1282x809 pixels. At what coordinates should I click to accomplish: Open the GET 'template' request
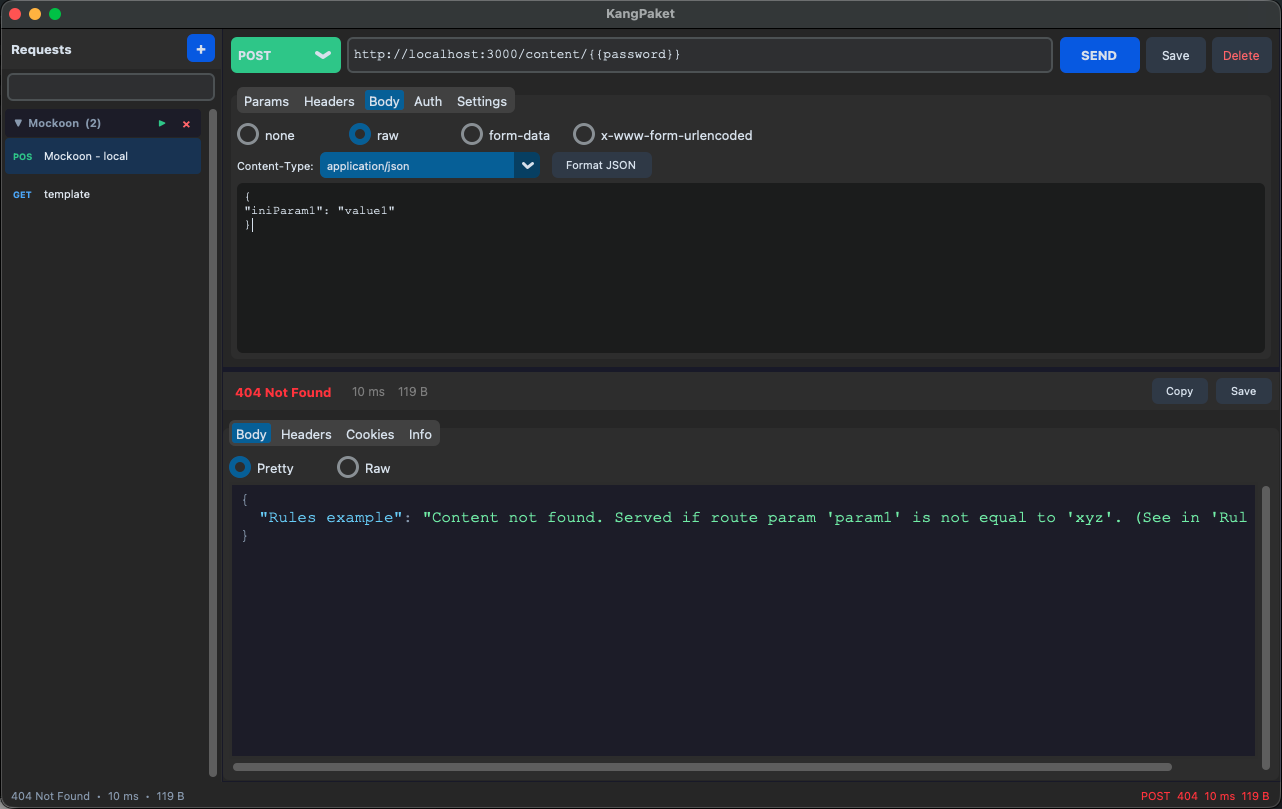[x=66, y=194]
